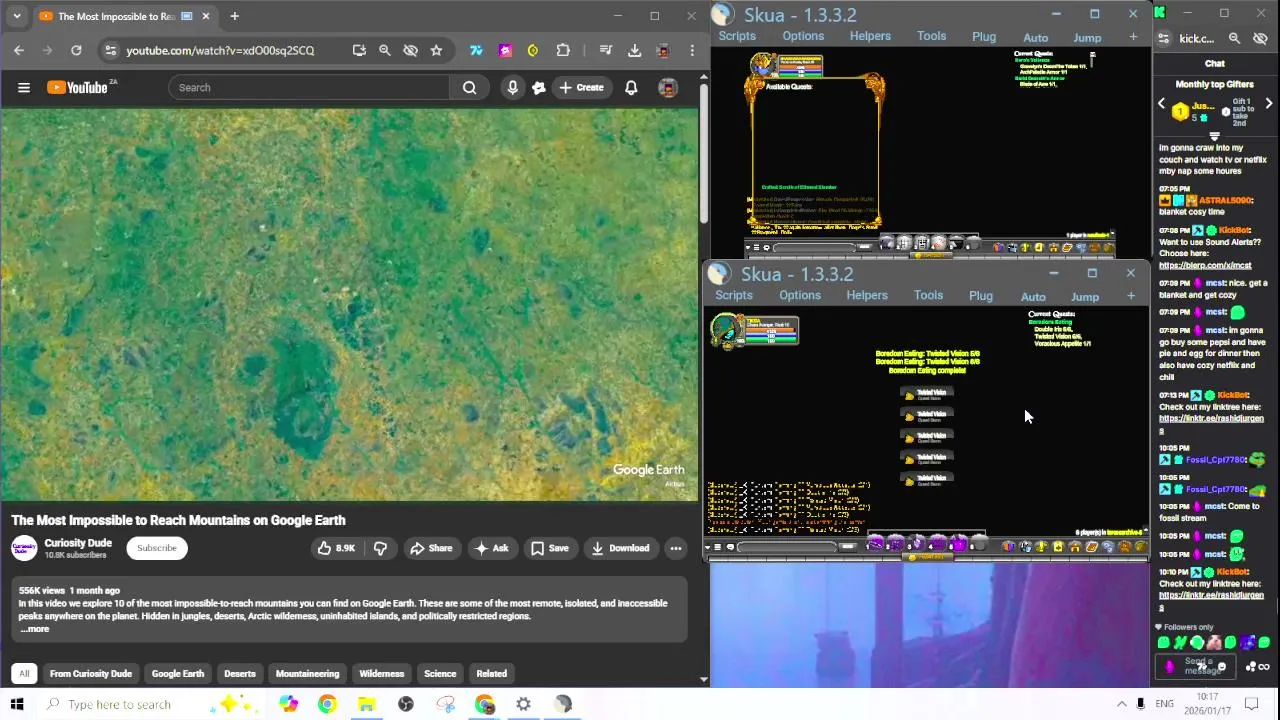The height and width of the screenshot is (720, 1280).
Task: Open more actions ellipsis under the video
Action: click(x=676, y=548)
